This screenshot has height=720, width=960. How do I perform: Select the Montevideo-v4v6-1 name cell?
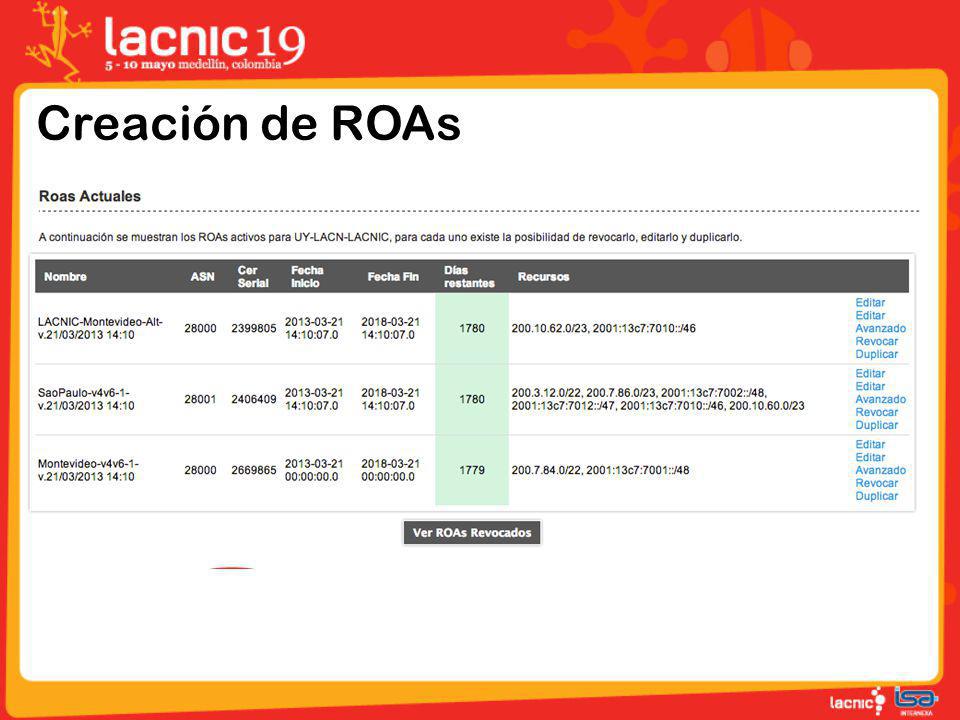click(x=88, y=470)
